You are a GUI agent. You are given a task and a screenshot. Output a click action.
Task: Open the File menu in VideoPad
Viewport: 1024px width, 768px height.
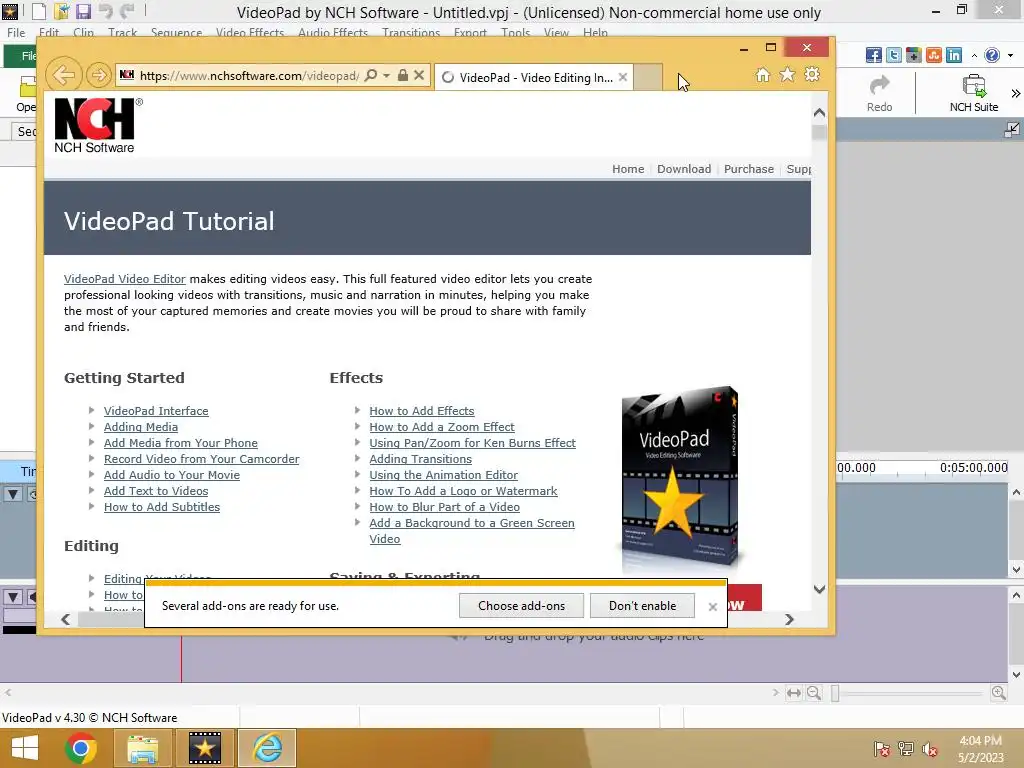(x=16, y=33)
